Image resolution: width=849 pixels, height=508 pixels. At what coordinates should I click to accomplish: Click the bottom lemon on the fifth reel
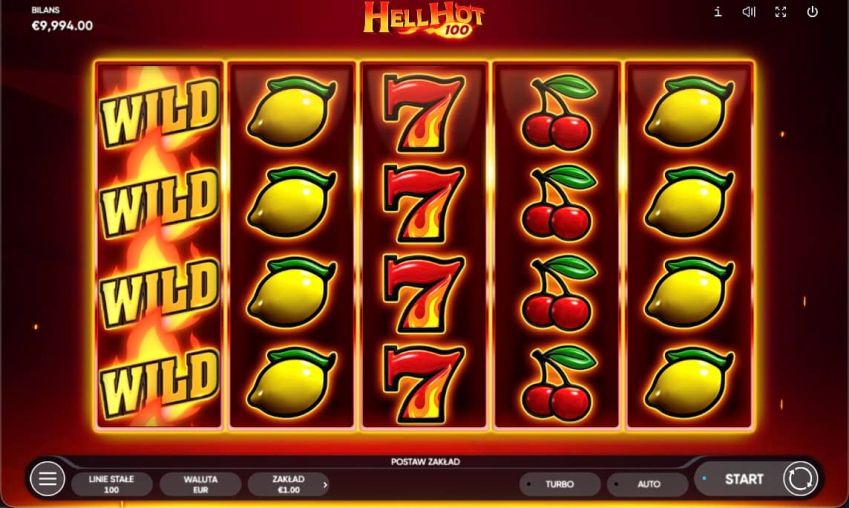(x=689, y=383)
